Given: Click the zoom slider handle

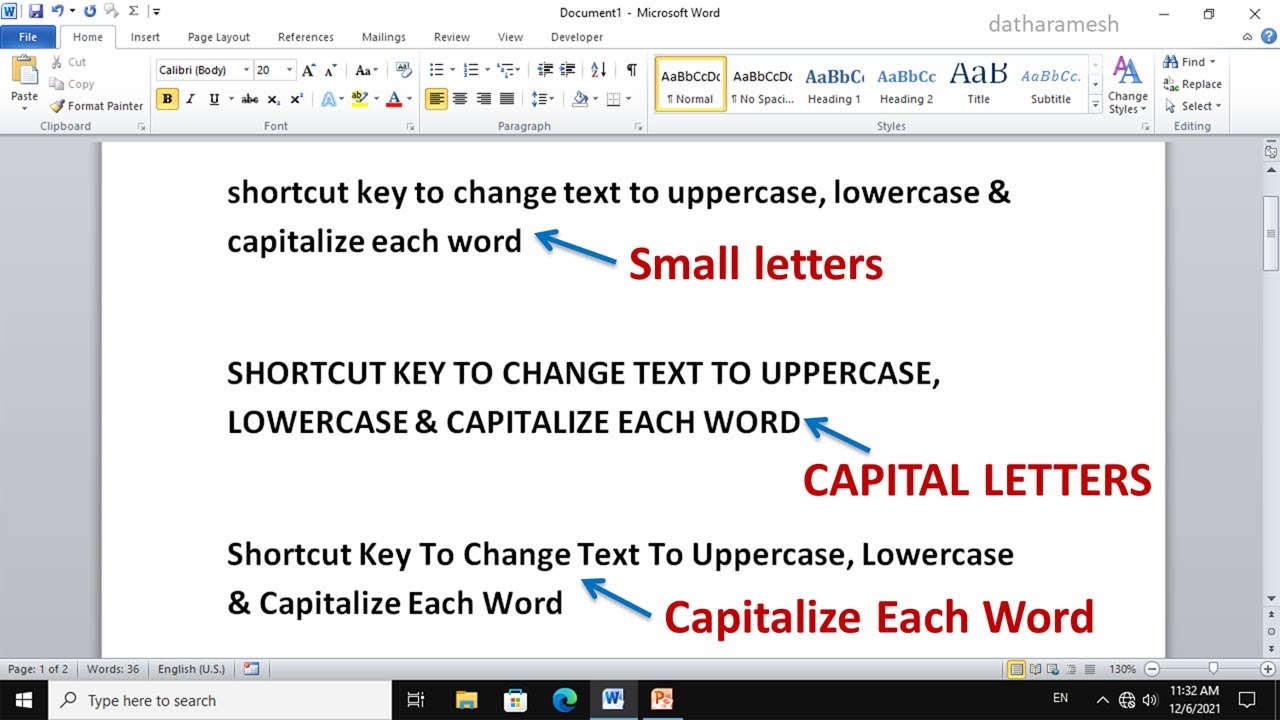Looking at the screenshot, I should (1213, 669).
